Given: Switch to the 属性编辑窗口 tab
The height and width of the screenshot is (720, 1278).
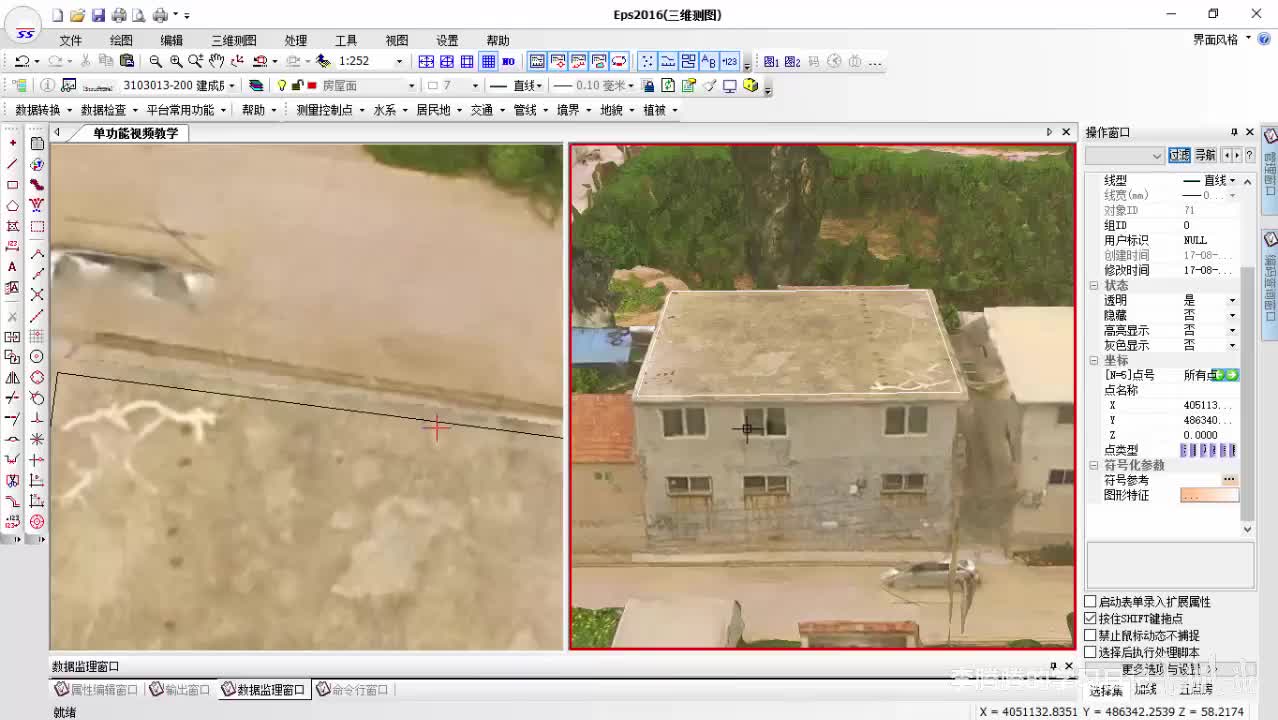Looking at the screenshot, I should point(97,690).
